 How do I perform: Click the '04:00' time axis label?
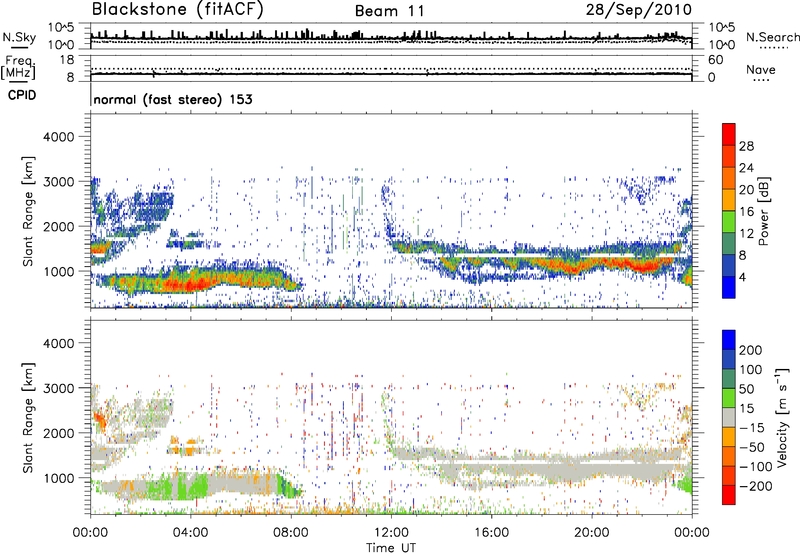[x=191, y=533]
